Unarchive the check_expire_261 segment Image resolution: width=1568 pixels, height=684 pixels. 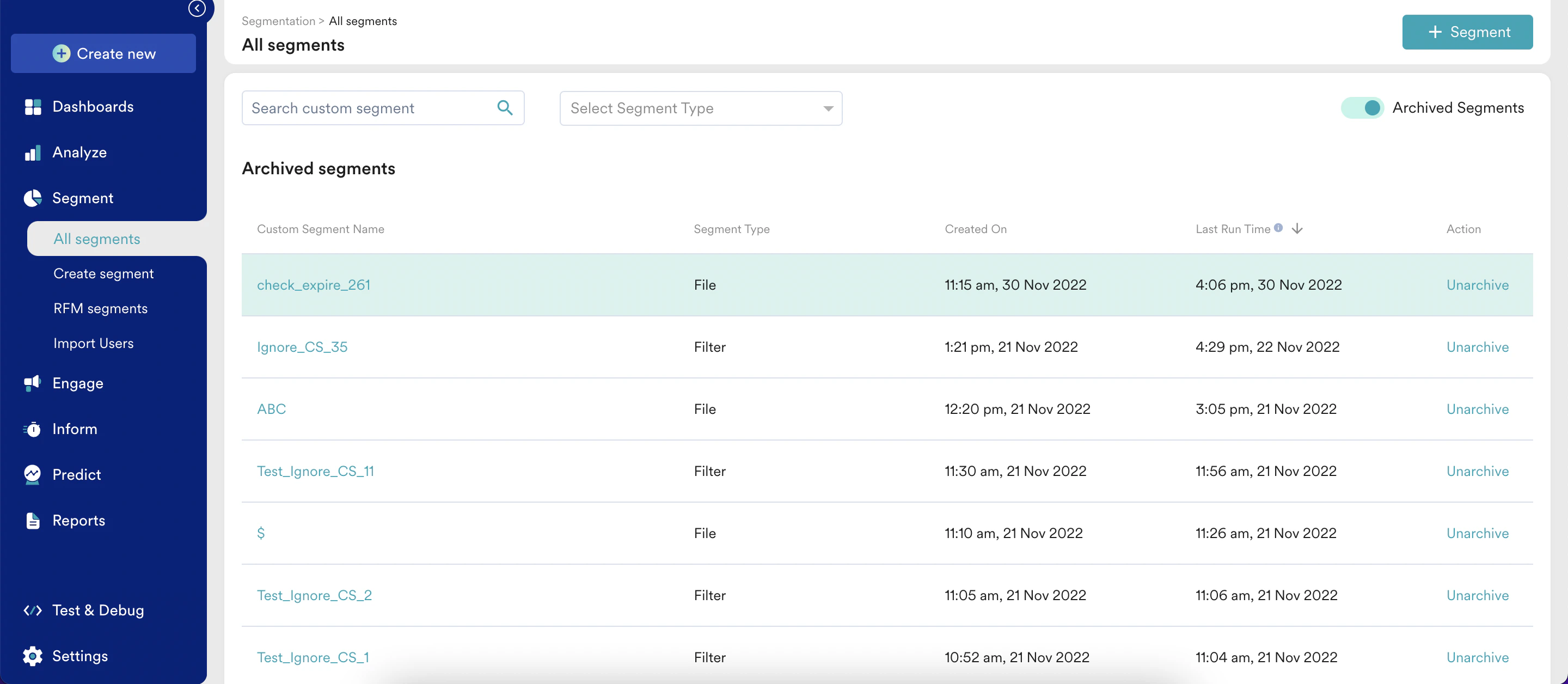point(1477,284)
